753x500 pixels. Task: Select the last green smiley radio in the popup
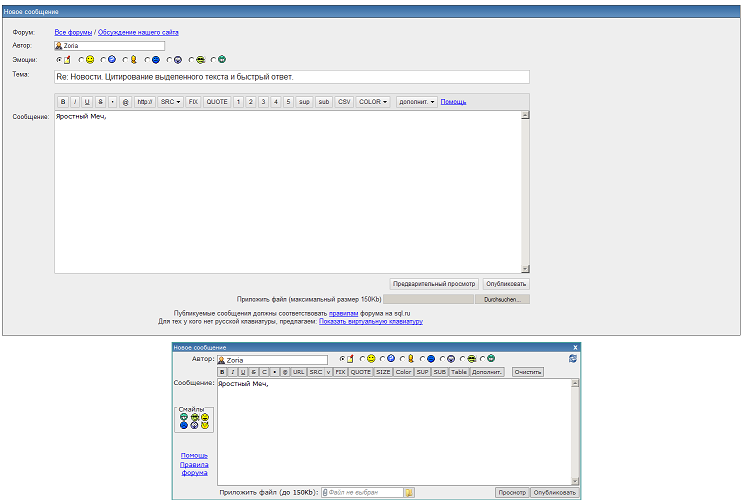click(x=482, y=359)
